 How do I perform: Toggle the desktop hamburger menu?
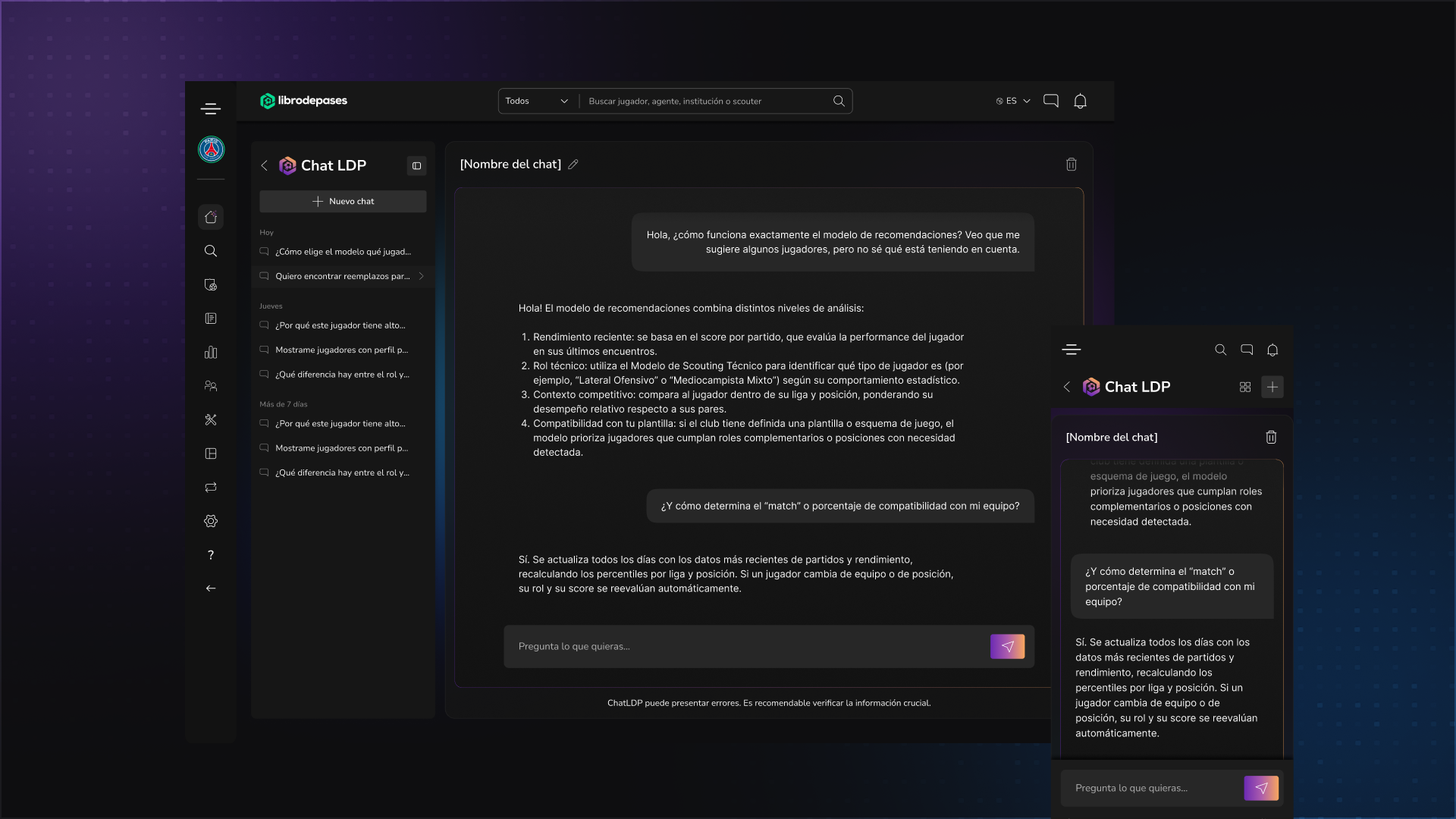(211, 109)
